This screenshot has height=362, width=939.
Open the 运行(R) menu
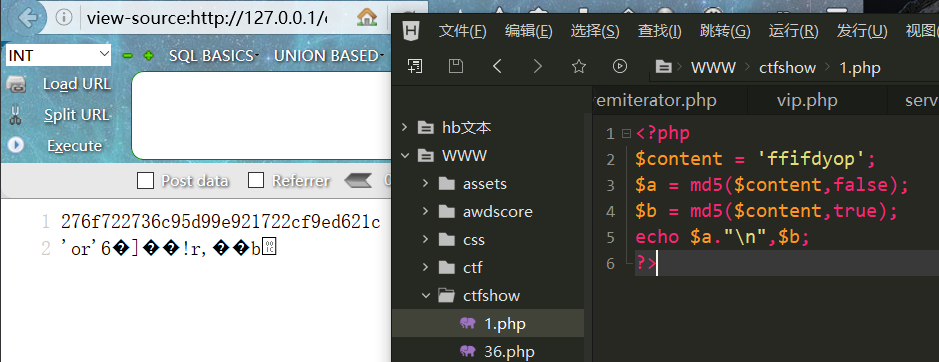tap(793, 31)
